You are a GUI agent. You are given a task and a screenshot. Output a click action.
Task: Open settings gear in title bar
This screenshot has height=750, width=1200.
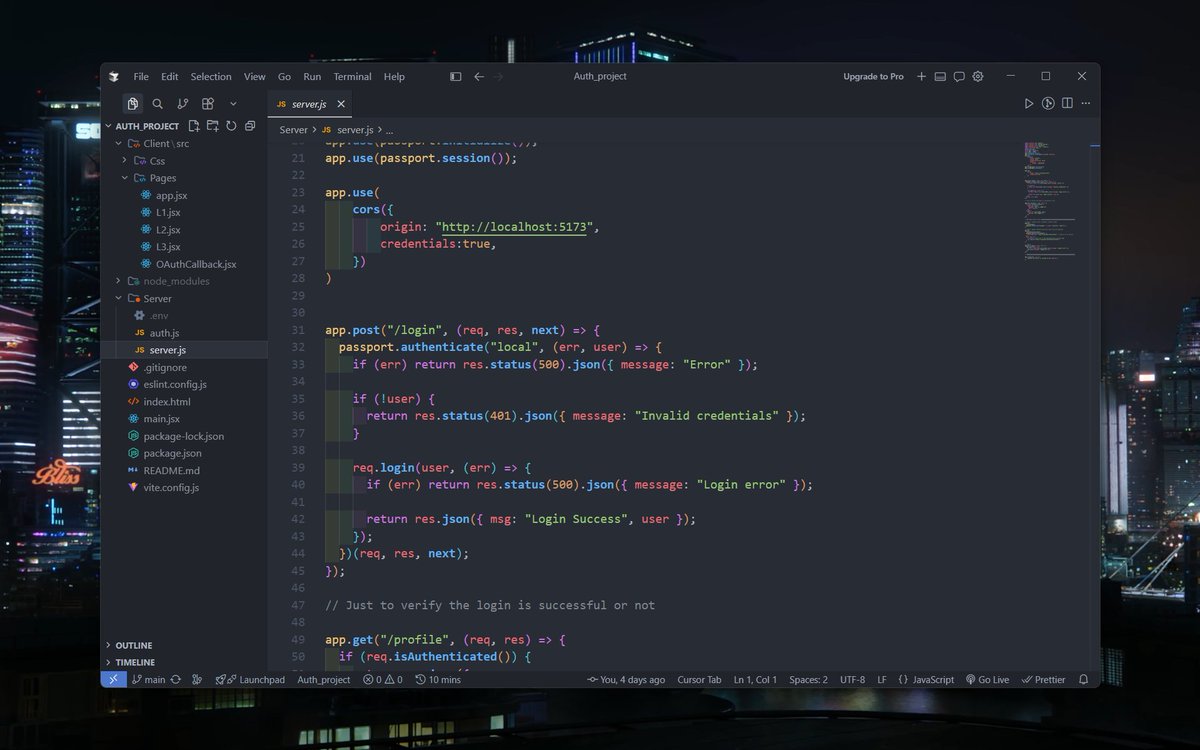[x=978, y=77]
